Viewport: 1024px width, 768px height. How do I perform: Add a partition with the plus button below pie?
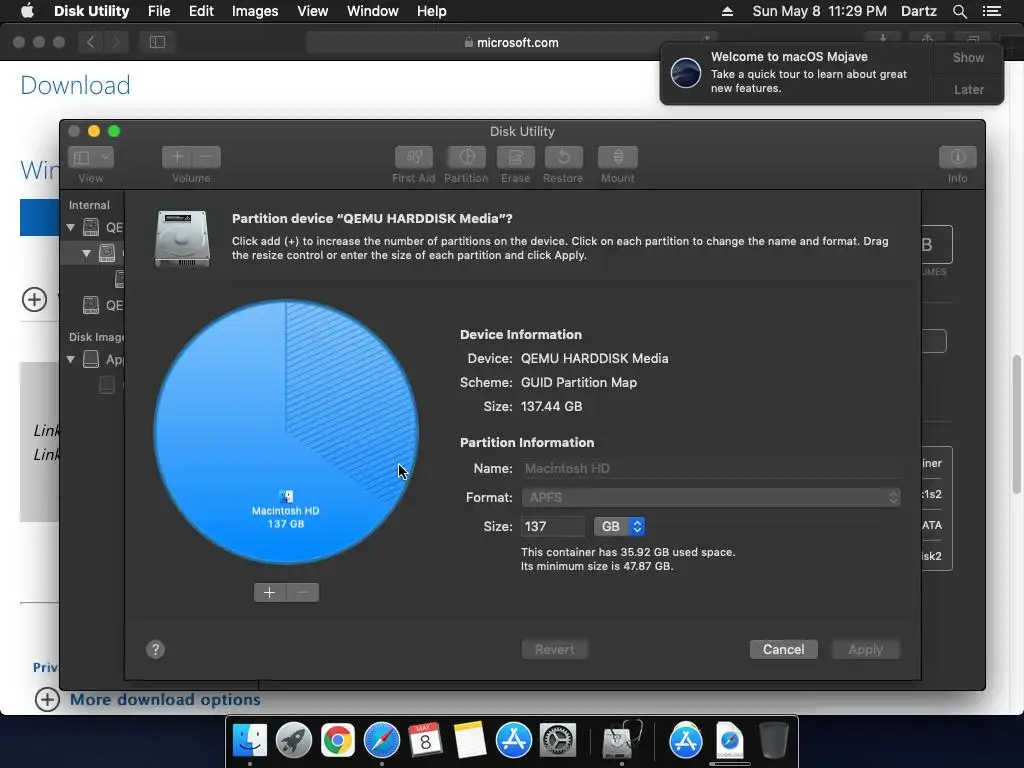pyautogui.click(x=270, y=592)
